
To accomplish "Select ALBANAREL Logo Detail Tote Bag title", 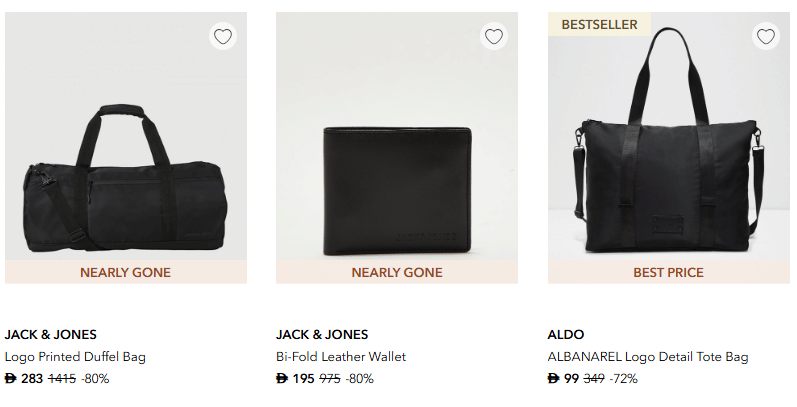I will pyautogui.click(x=648, y=356).
